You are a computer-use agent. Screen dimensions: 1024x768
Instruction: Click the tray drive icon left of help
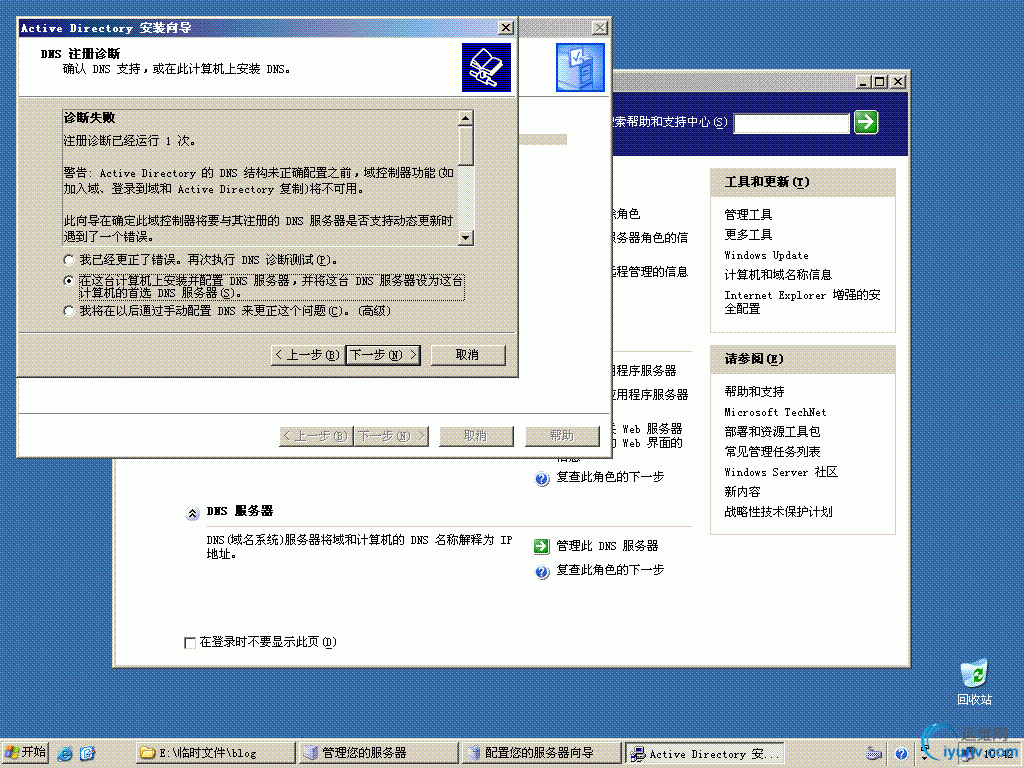874,754
